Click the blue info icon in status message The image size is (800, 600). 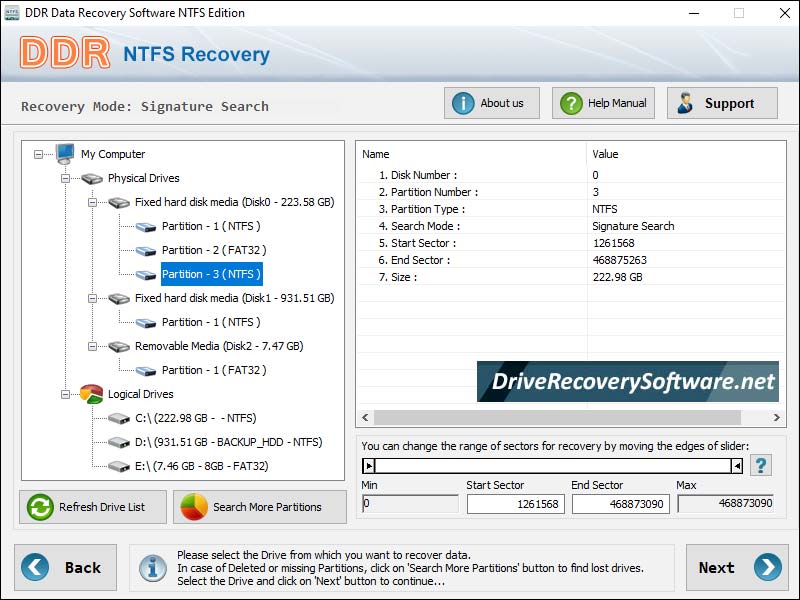tap(153, 568)
